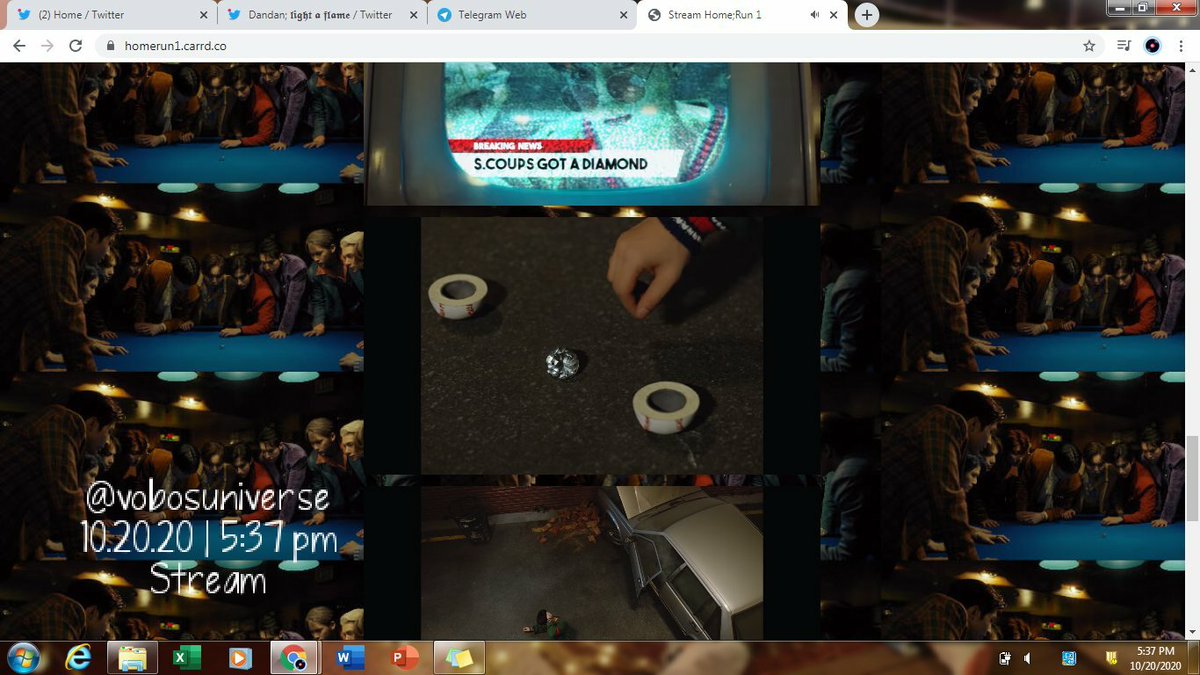Reload the current page

pos(76,45)
